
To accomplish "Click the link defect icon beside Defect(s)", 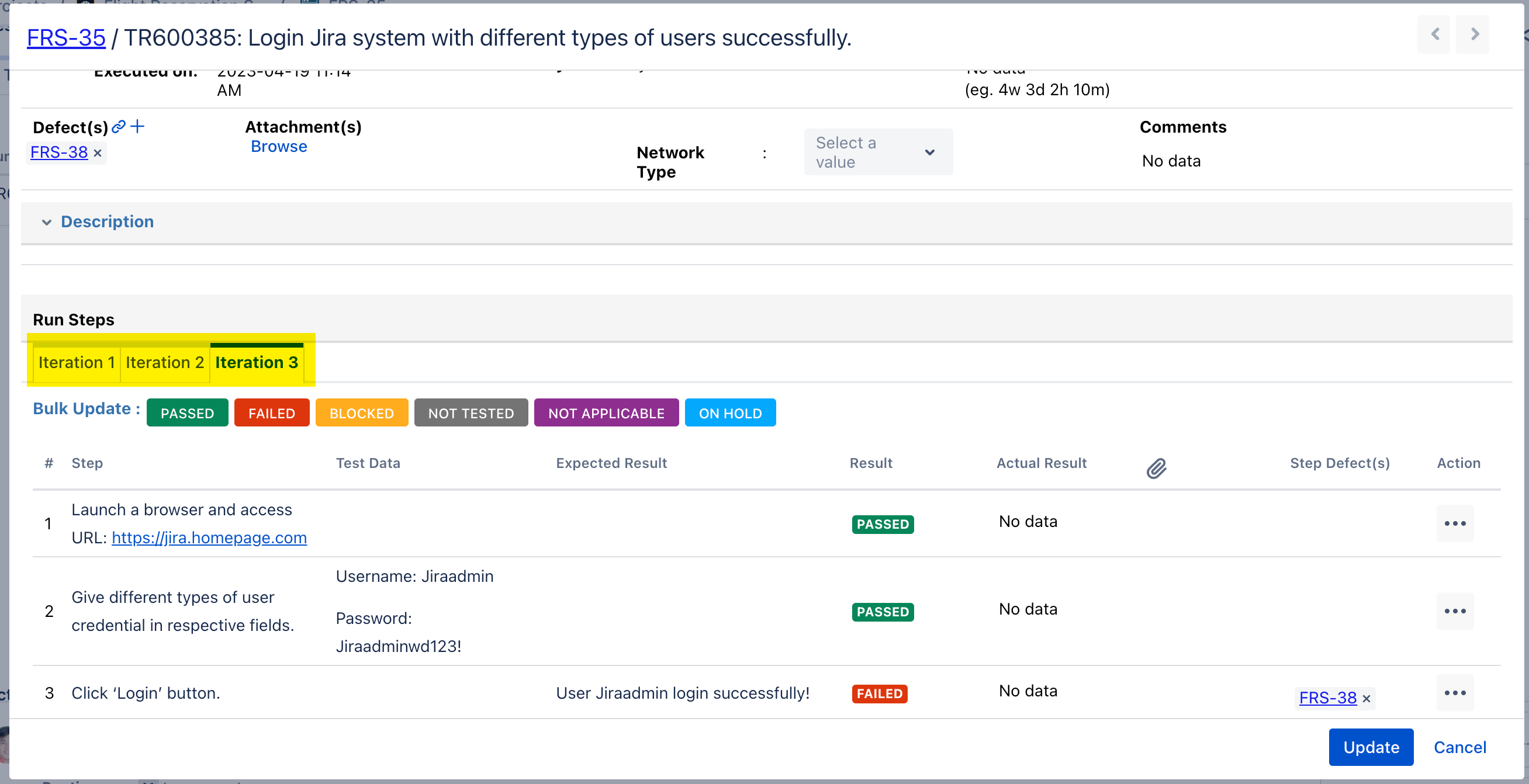I will (119, 126).
